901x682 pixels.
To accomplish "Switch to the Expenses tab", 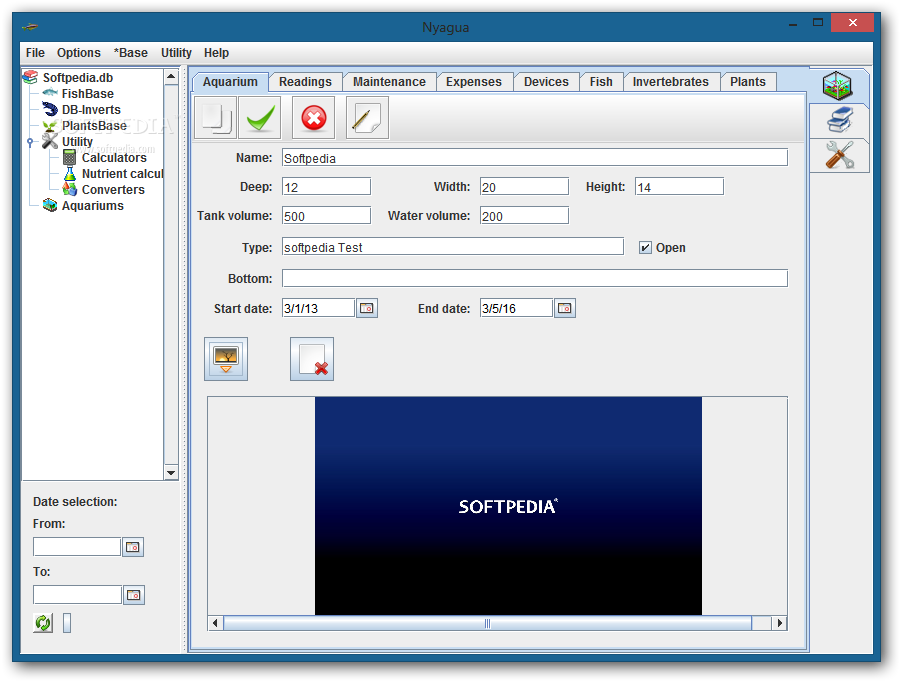I will (x=473, y=82).
